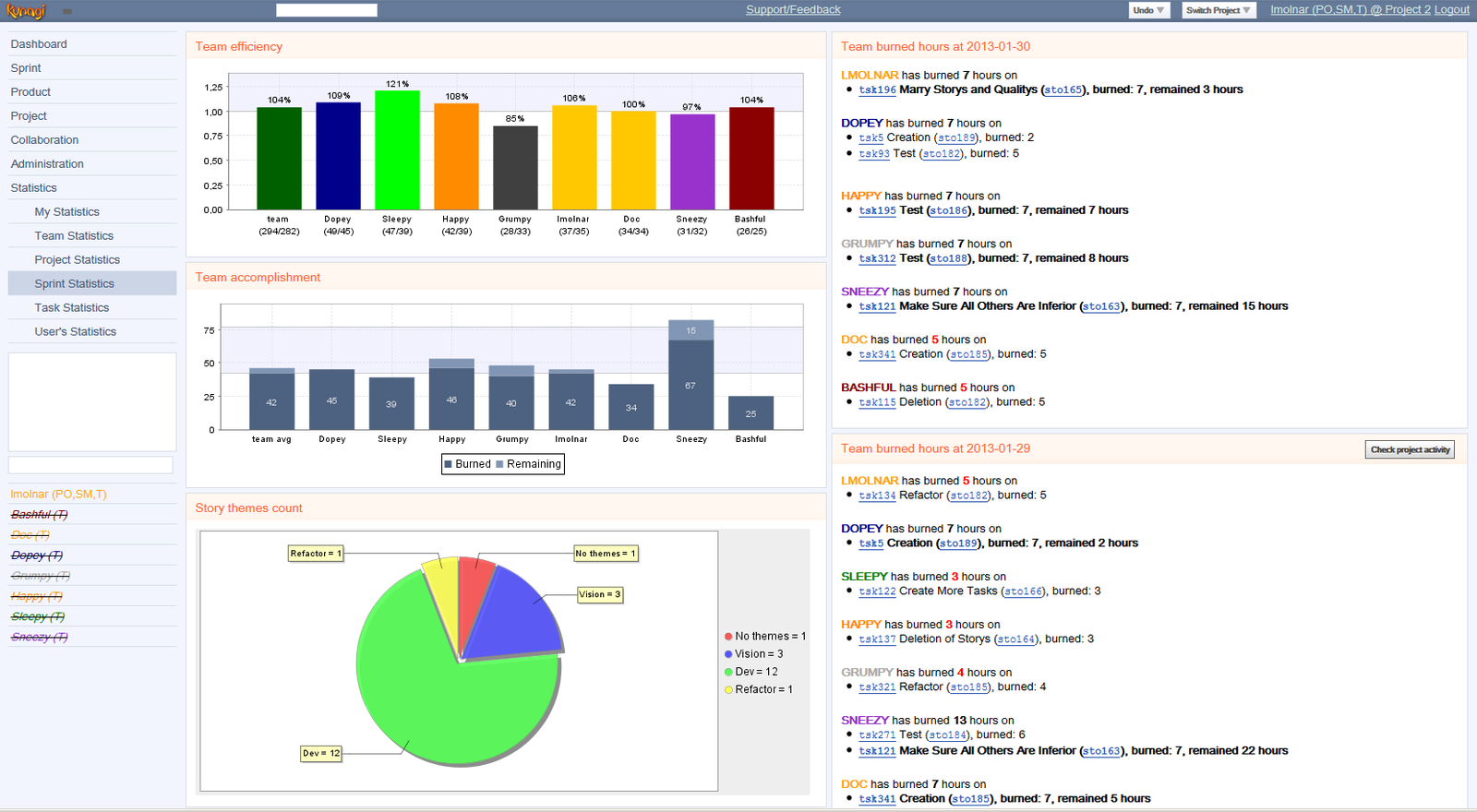Open the Switch Project dropdown

click(1219, 10)
